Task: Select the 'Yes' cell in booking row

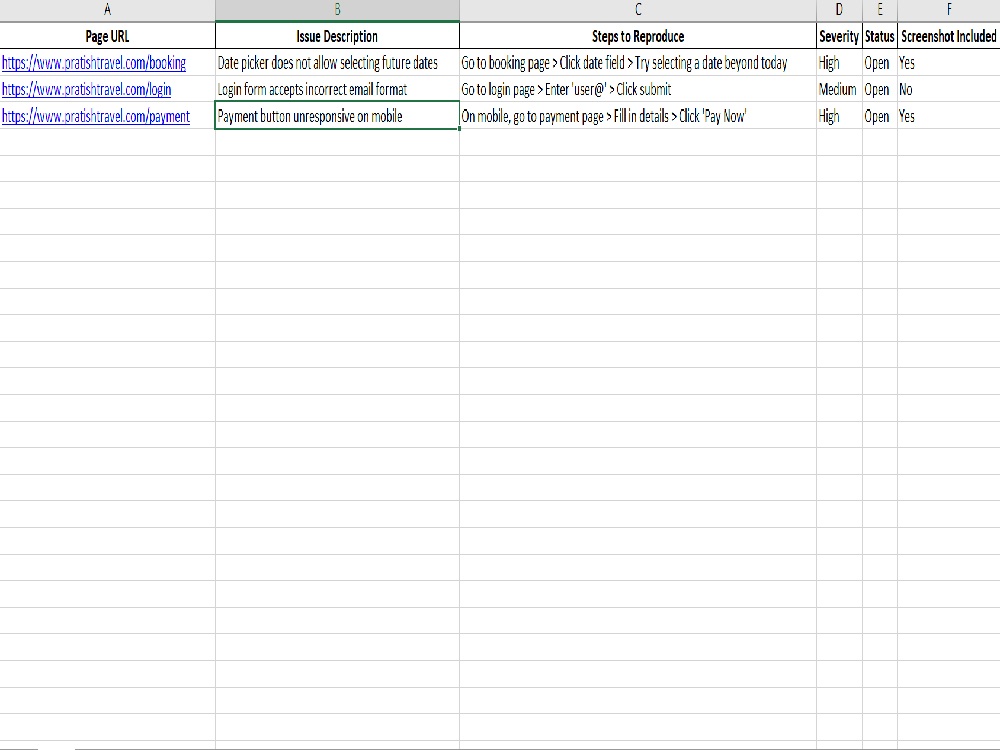Action: point(949,62)
